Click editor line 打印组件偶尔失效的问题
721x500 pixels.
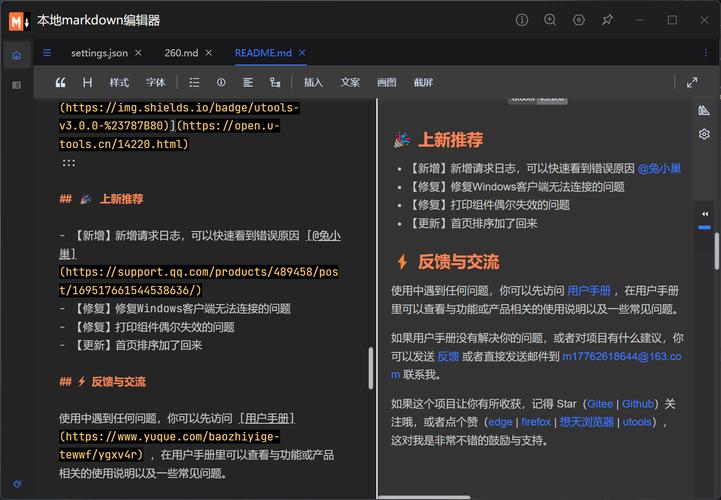[x=175, y=327]
